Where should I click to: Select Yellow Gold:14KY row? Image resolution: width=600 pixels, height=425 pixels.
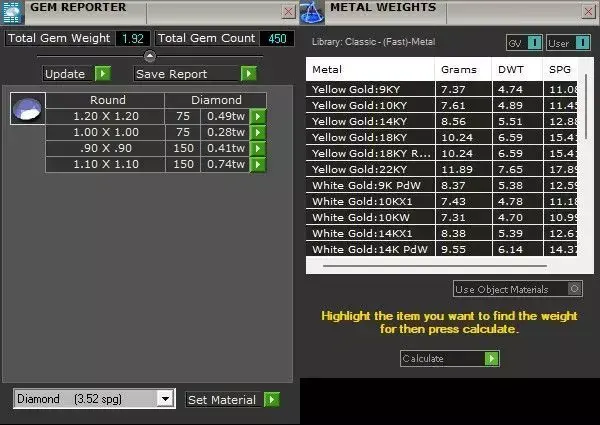[442, 121]
